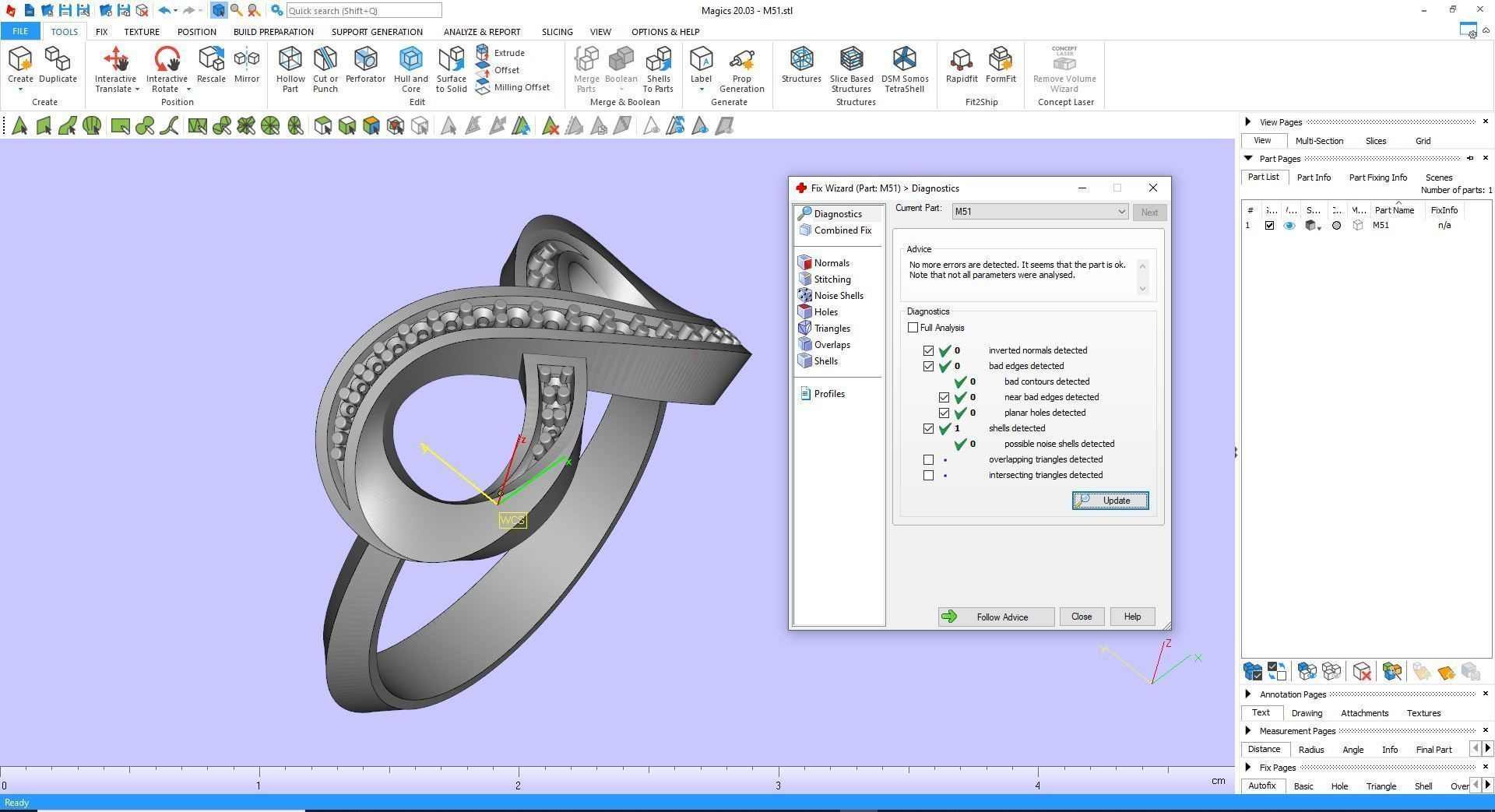Open the FILE menu
The width and height of the screenshot is (1495, 812).
[19, 32]
